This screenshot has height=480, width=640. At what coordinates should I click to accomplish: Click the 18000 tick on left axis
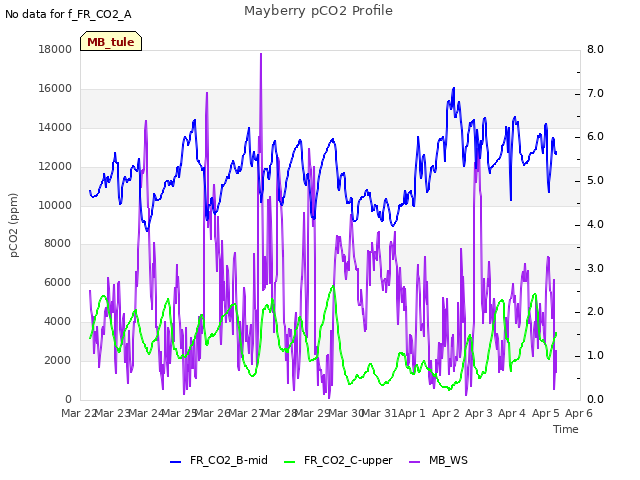[55, 49]
